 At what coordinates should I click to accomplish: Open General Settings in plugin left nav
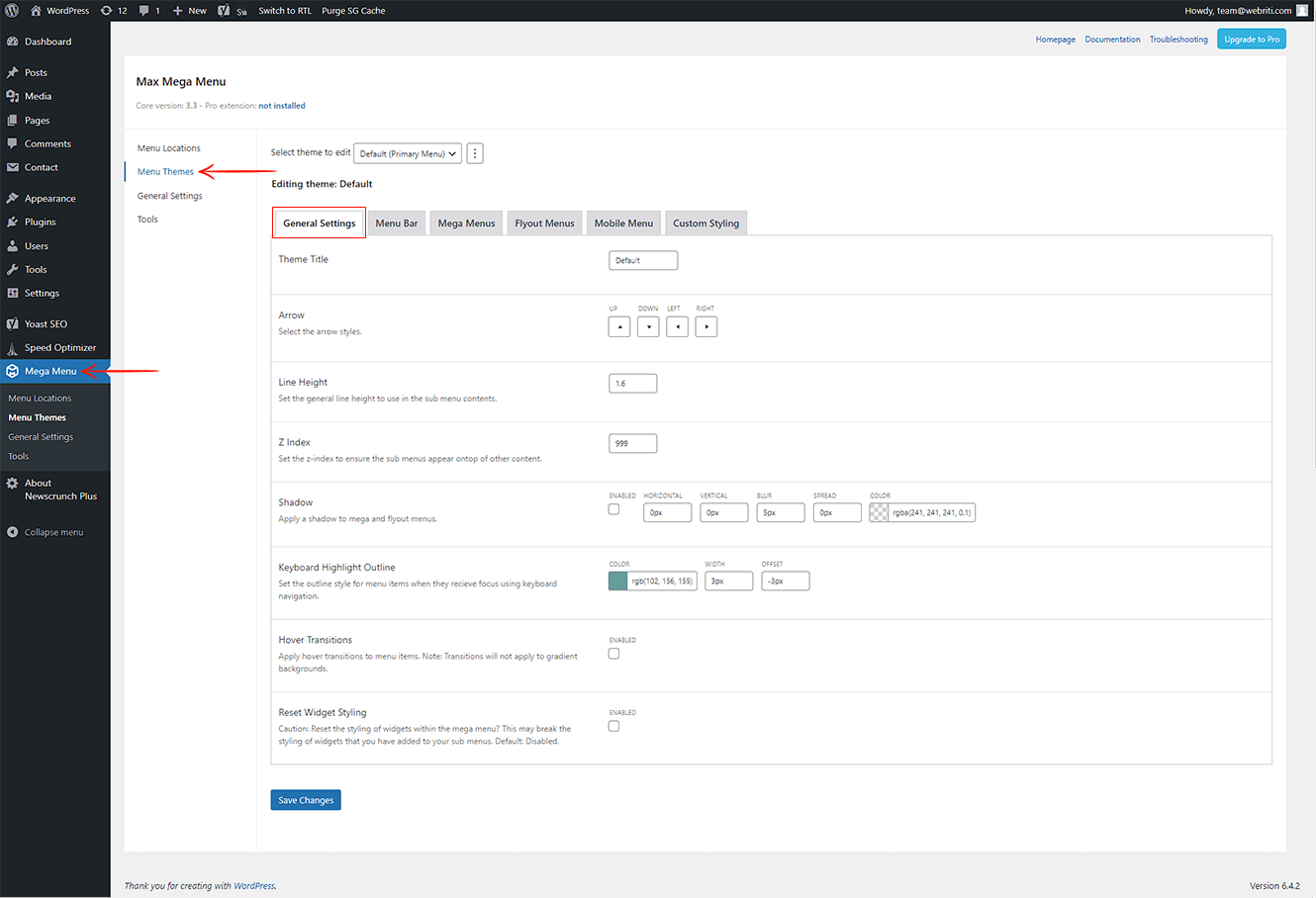(170, 196)
